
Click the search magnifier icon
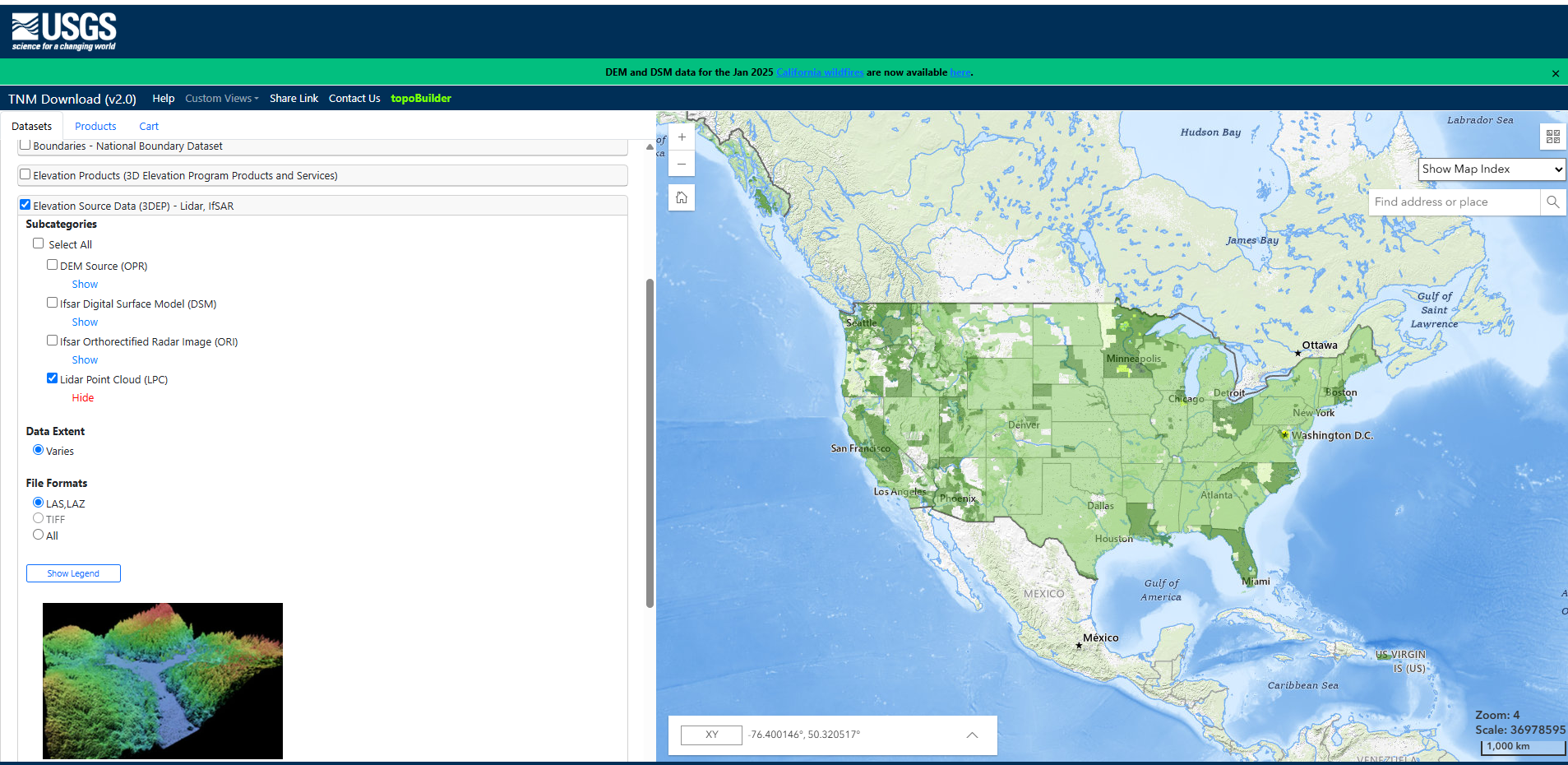click(1552, 202)
